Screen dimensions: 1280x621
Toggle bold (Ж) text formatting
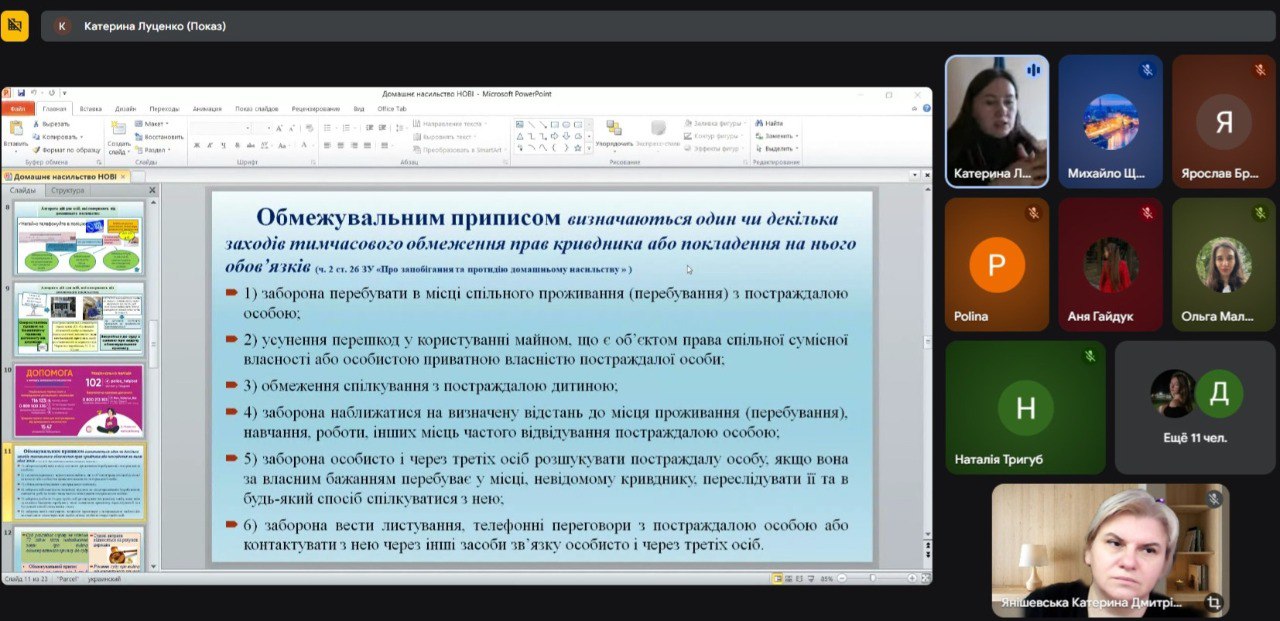(197, 146)
